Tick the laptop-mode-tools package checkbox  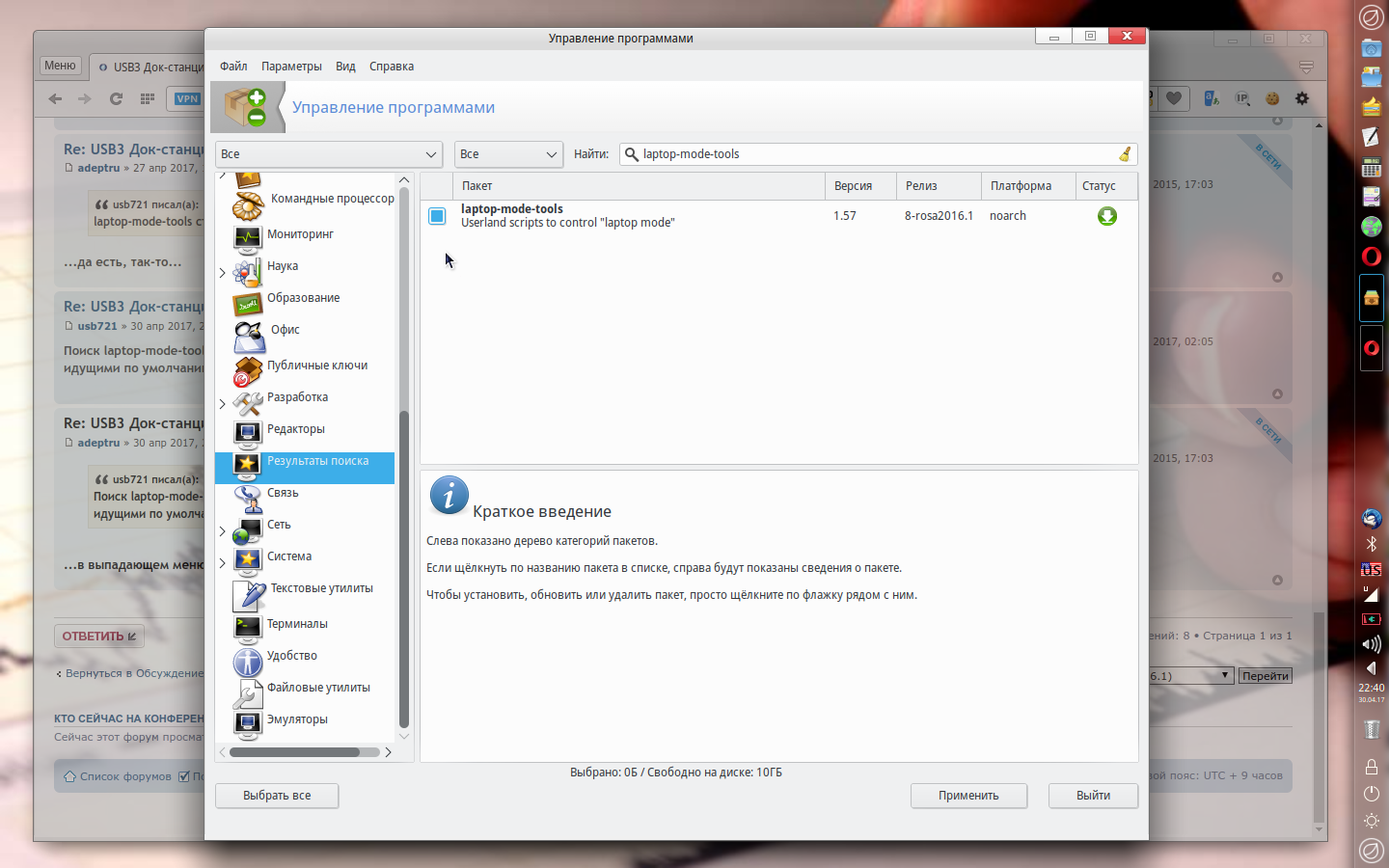[x=437, y=216]
